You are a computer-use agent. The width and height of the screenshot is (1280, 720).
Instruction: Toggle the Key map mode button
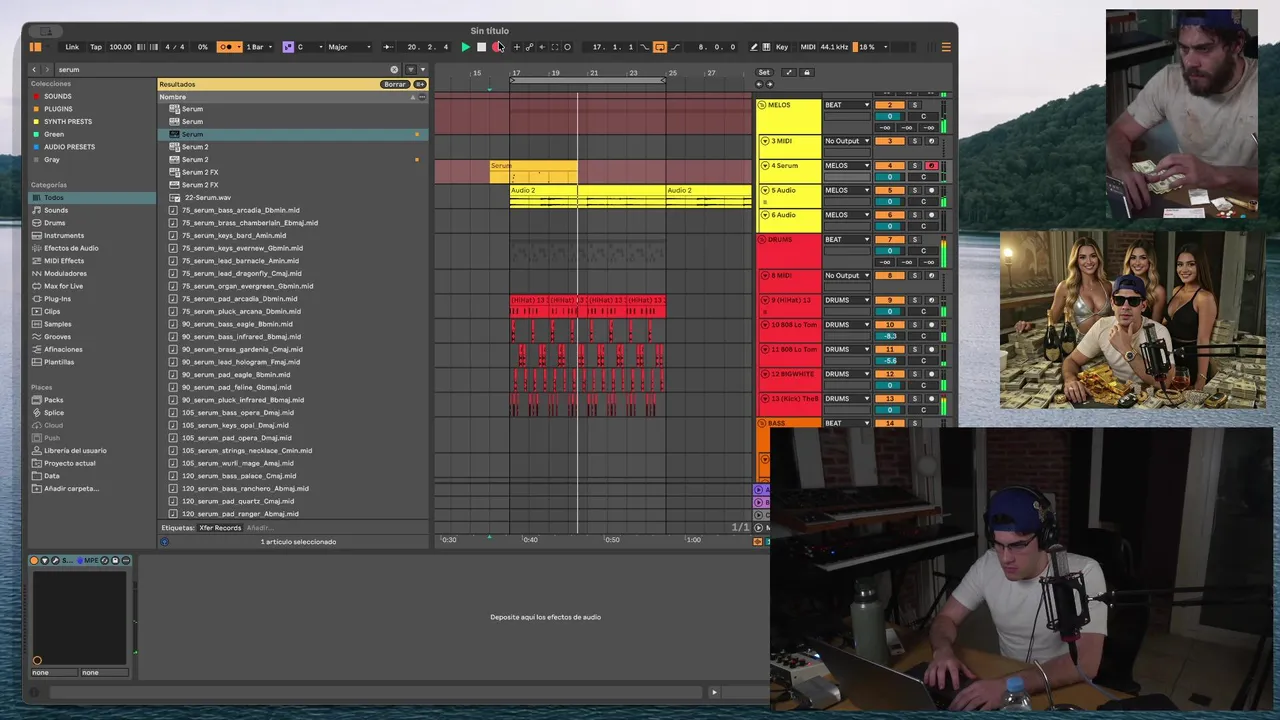pos(782,47)
